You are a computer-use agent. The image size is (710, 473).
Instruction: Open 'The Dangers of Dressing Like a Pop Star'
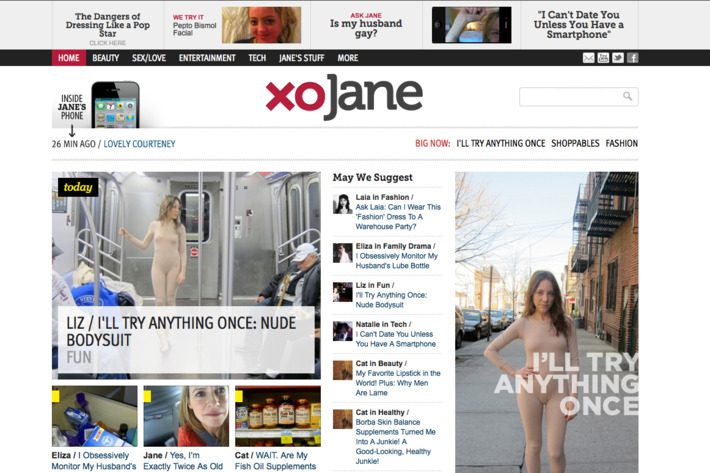(x=108, y=25)
